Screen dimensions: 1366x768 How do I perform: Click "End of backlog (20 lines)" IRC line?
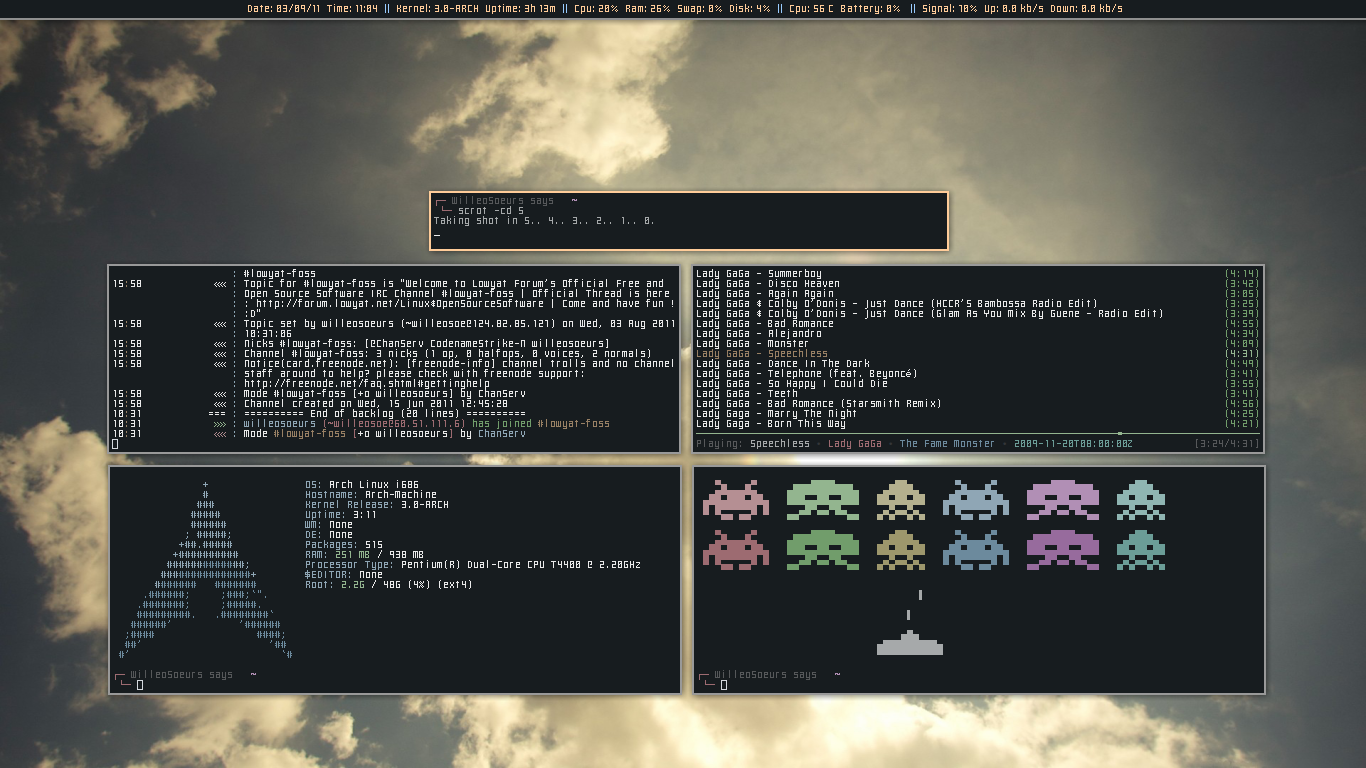click(x=385, y=414)
